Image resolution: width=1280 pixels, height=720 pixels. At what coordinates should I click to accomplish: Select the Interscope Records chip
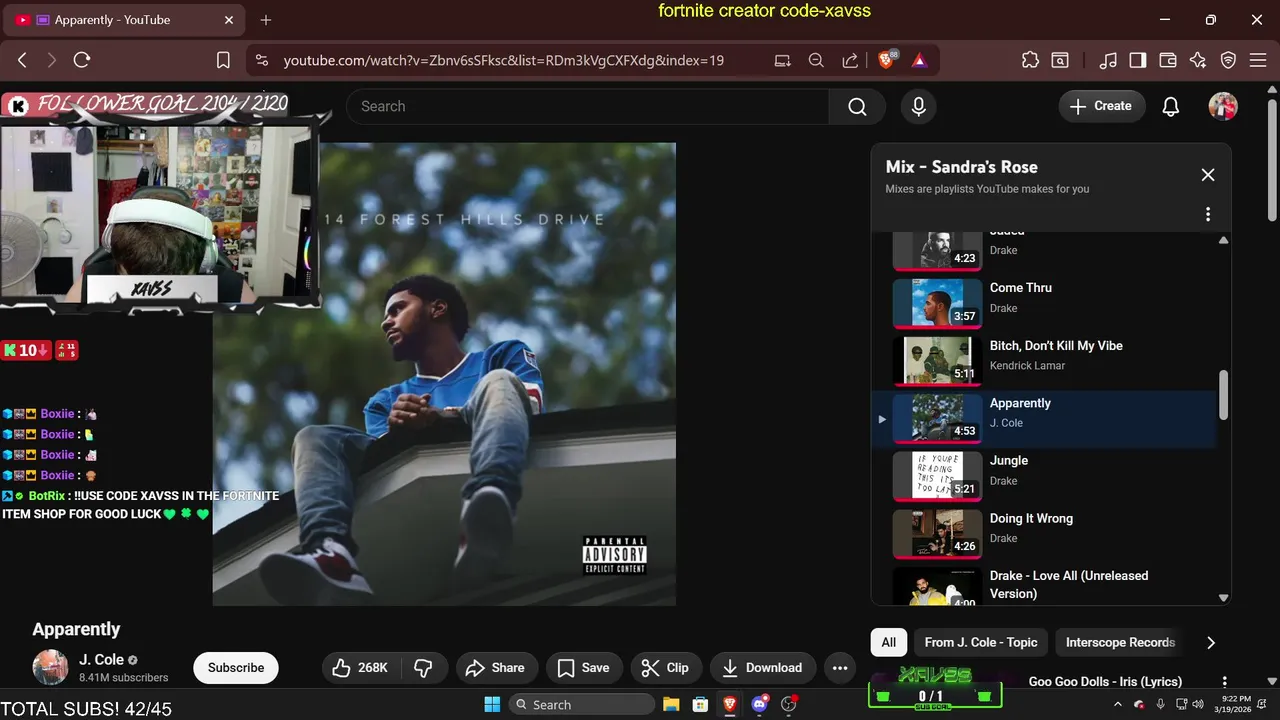point(1120,642)
